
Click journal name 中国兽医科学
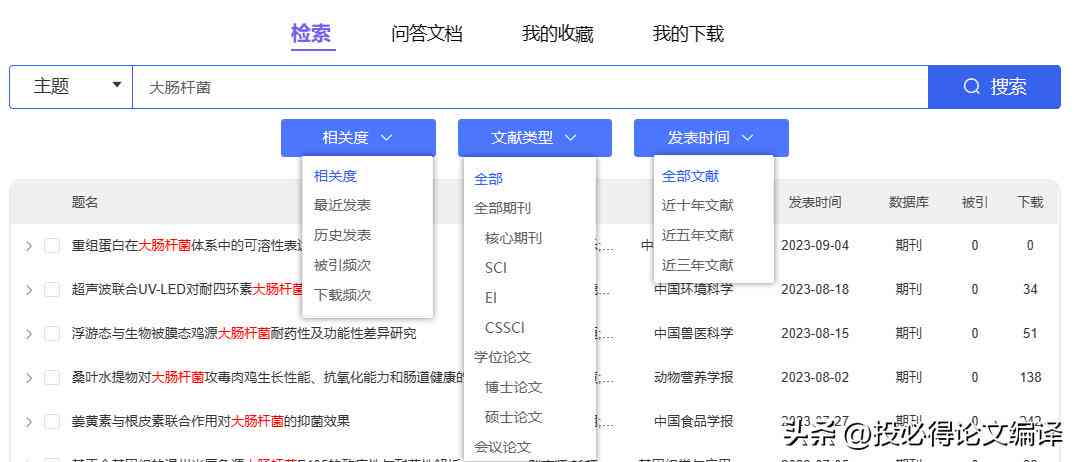693,333
